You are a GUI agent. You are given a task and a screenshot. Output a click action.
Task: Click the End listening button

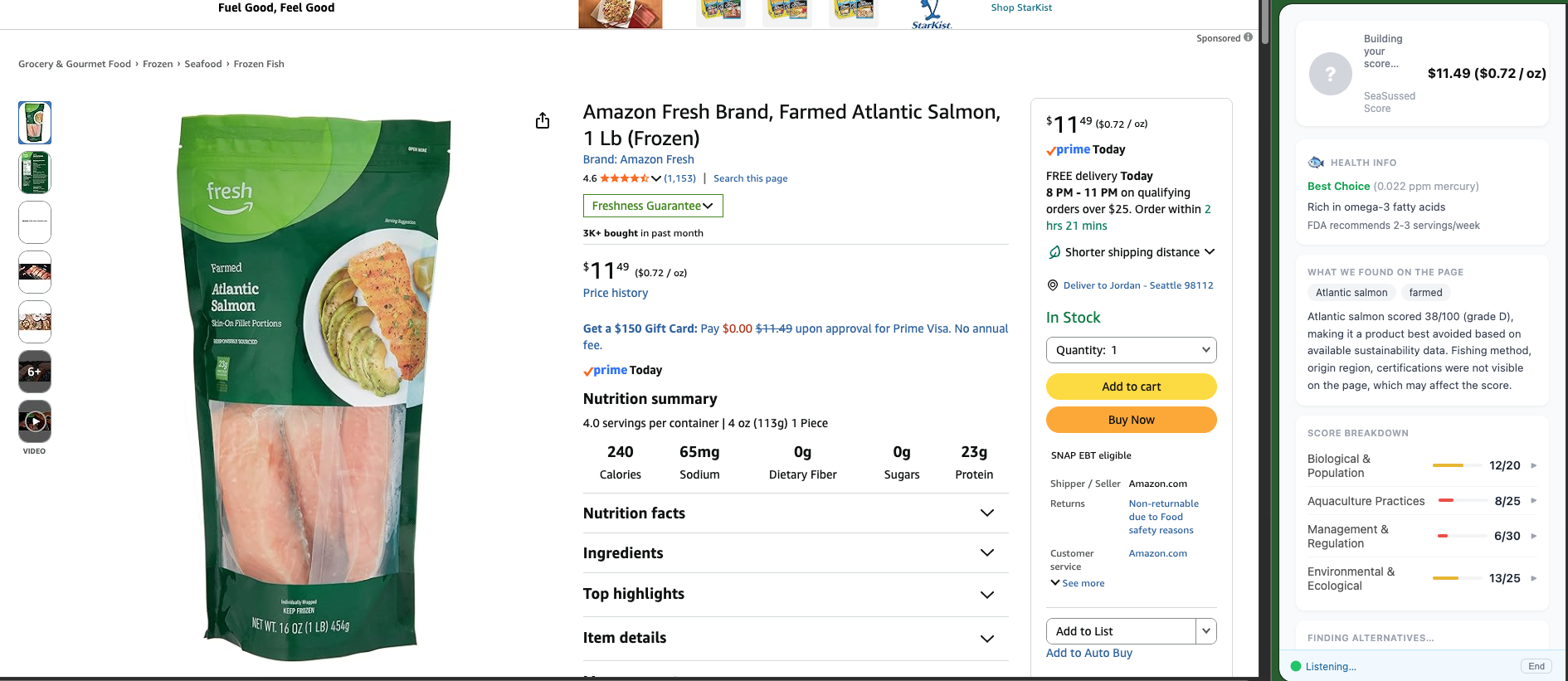(1536, 666)
